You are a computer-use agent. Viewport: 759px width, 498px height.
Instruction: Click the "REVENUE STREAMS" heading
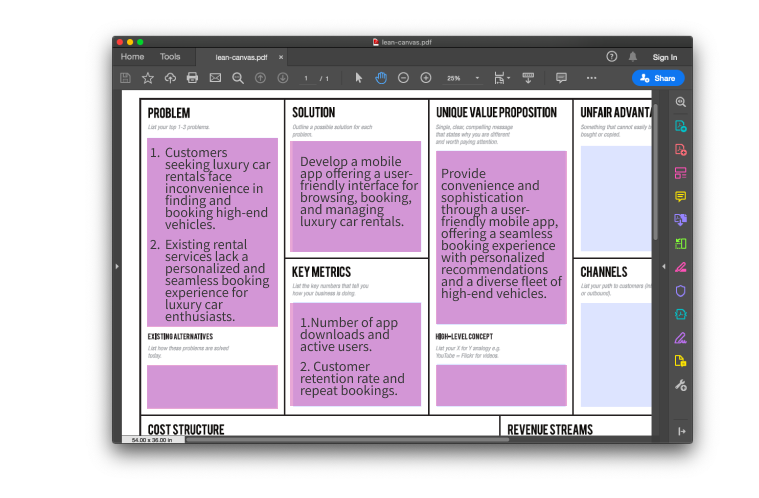(550, 429)
